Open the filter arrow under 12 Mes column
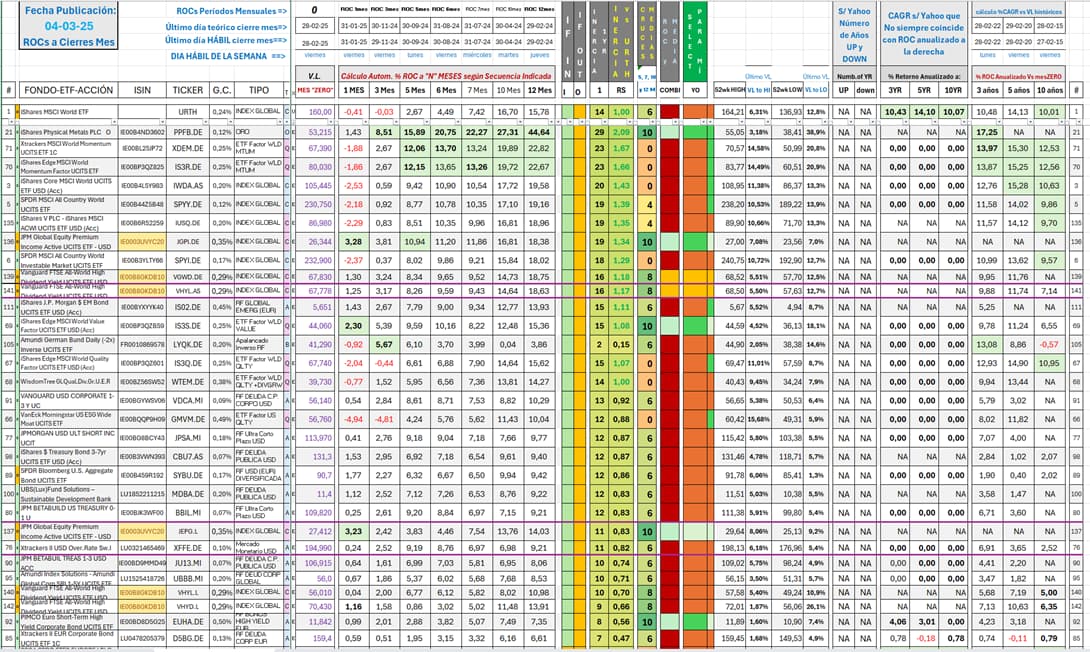 (553, 122)
